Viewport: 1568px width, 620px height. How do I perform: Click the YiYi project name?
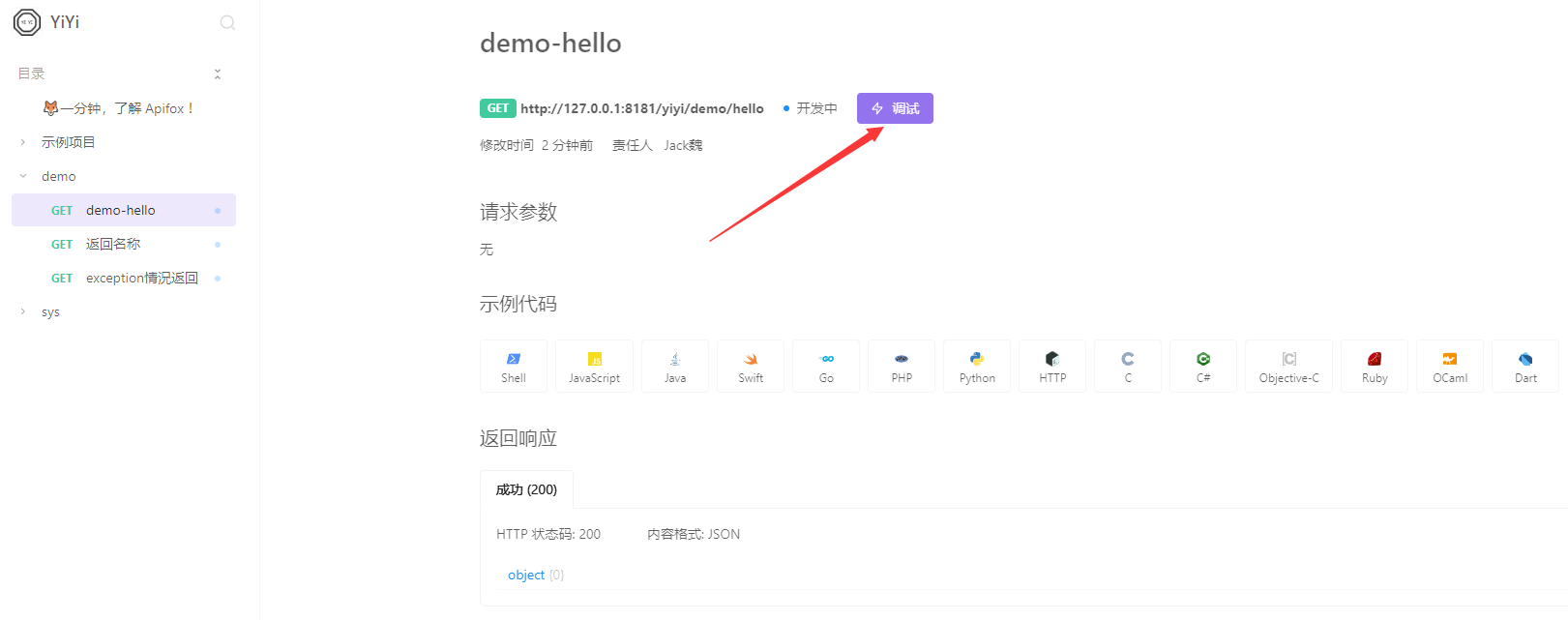pos(65,22)
